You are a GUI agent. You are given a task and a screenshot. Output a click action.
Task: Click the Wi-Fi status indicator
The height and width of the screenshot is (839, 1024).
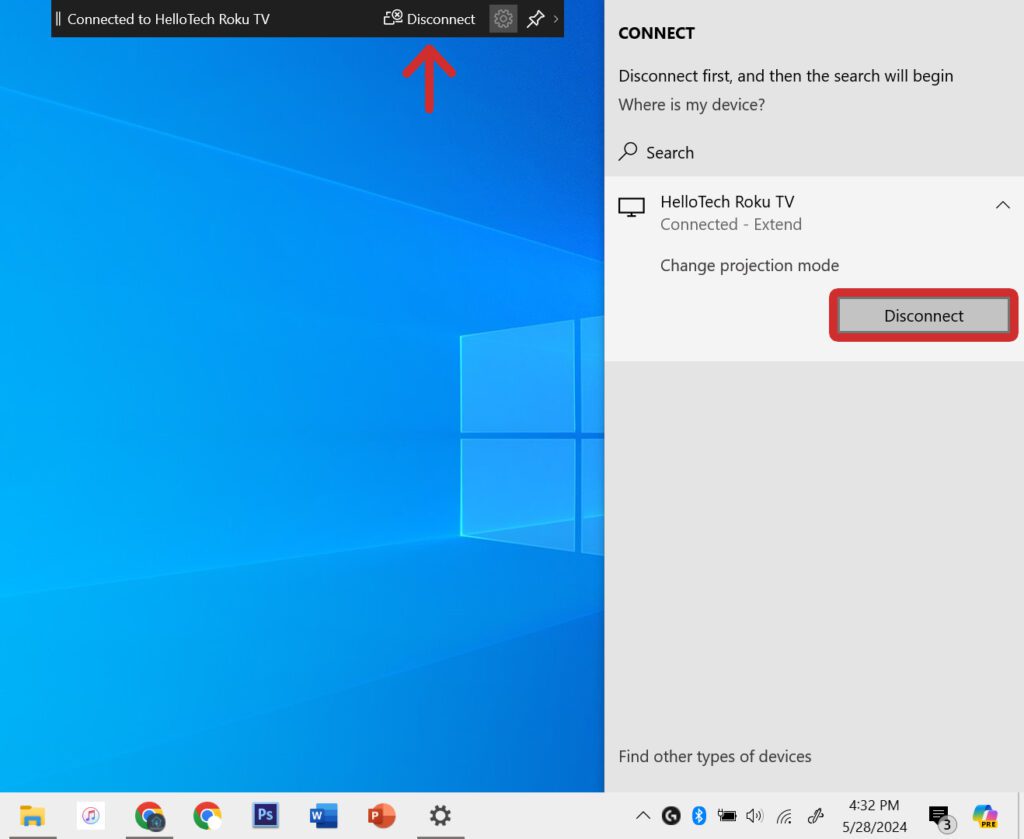pyautogui.click(x=784, y=815)
